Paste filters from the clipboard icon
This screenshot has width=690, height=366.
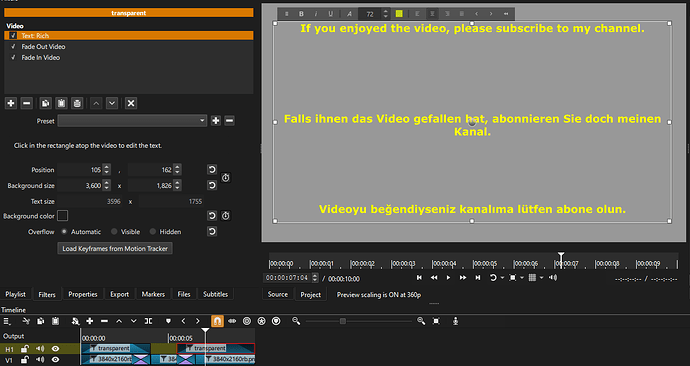point(61,103)
